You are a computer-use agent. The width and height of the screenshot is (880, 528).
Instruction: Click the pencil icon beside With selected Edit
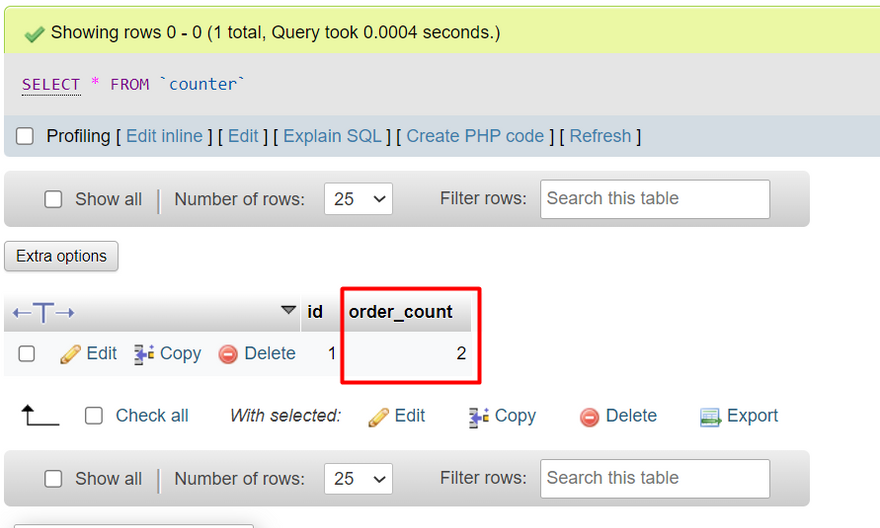click(378, 417)
